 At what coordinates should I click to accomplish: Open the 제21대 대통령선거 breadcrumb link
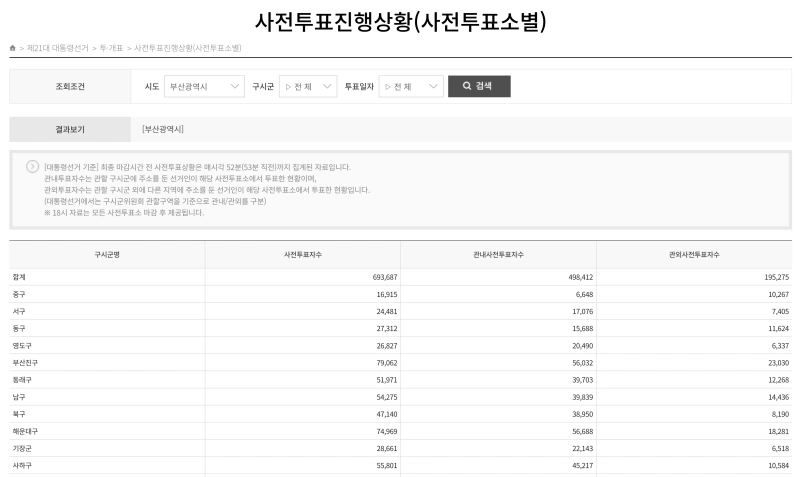pos(58,48)
